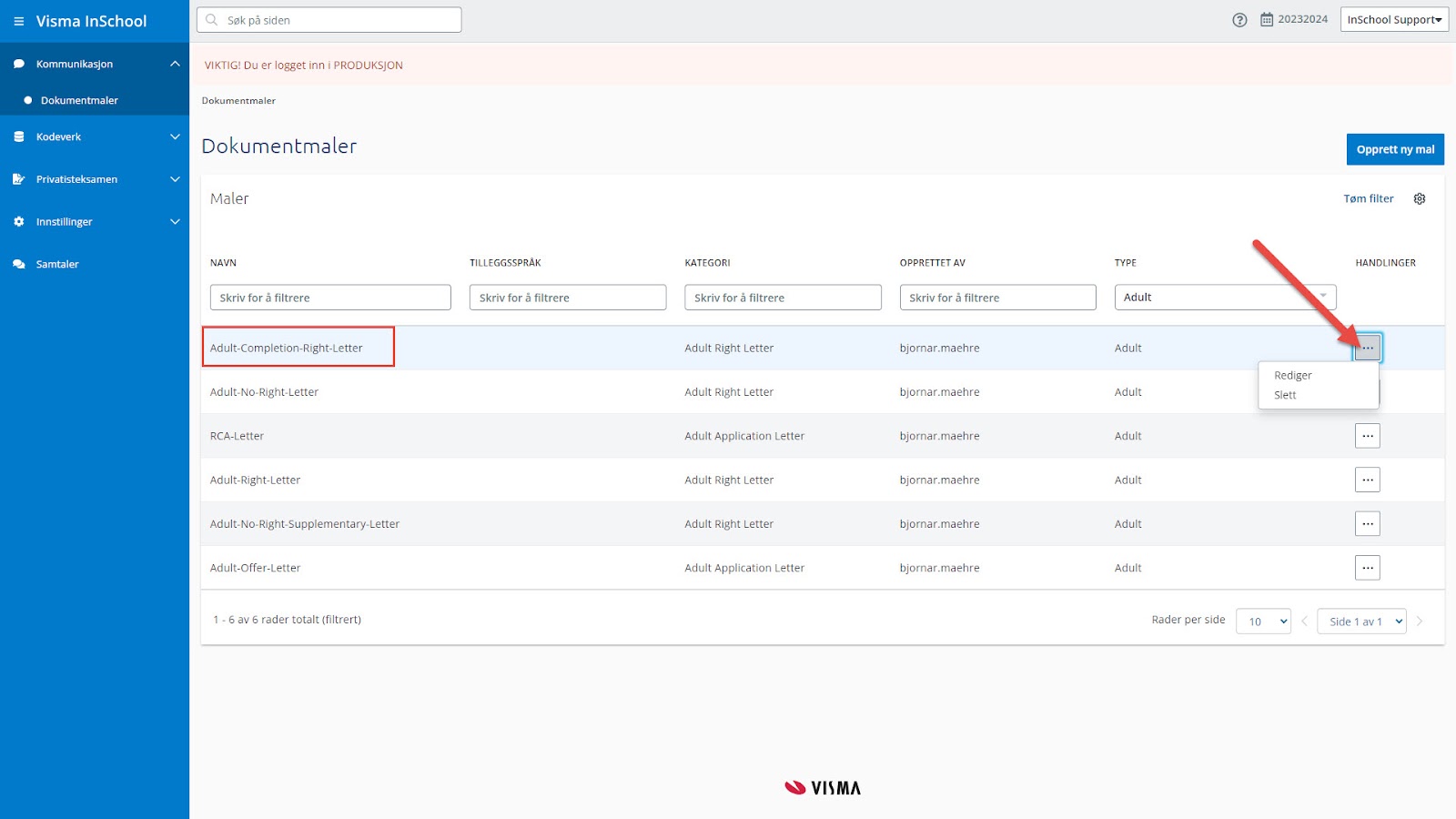Click the Samtaler chat icon

click(19, 264)
